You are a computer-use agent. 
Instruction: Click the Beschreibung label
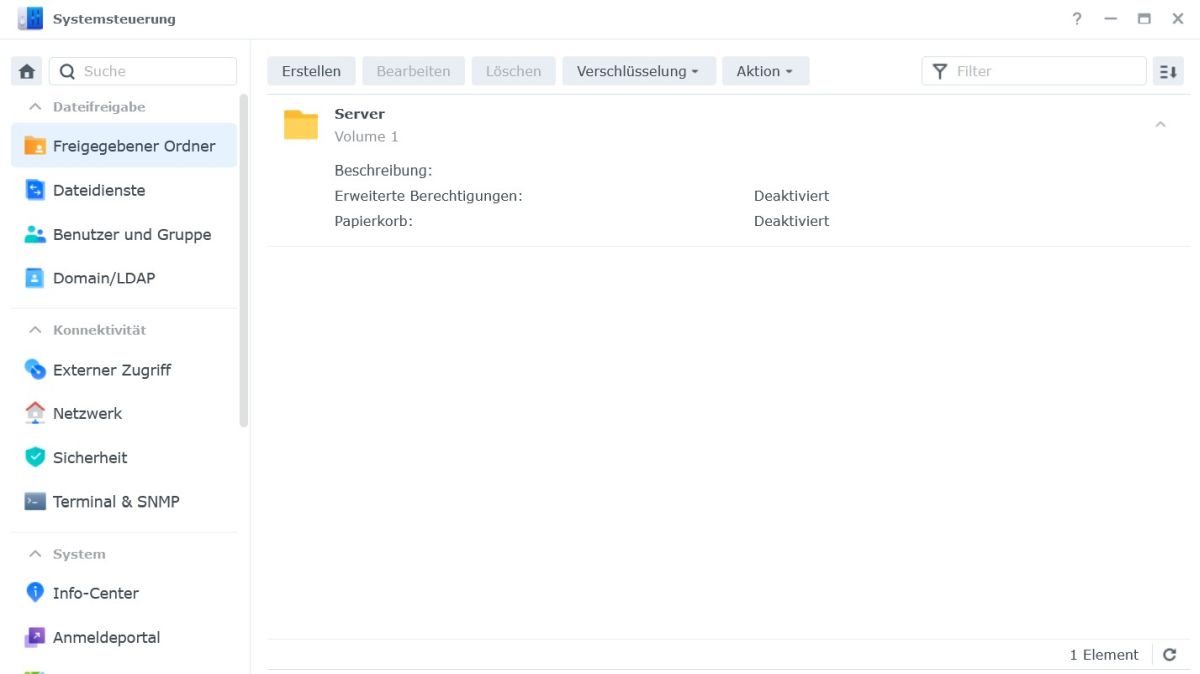[383, 171]
